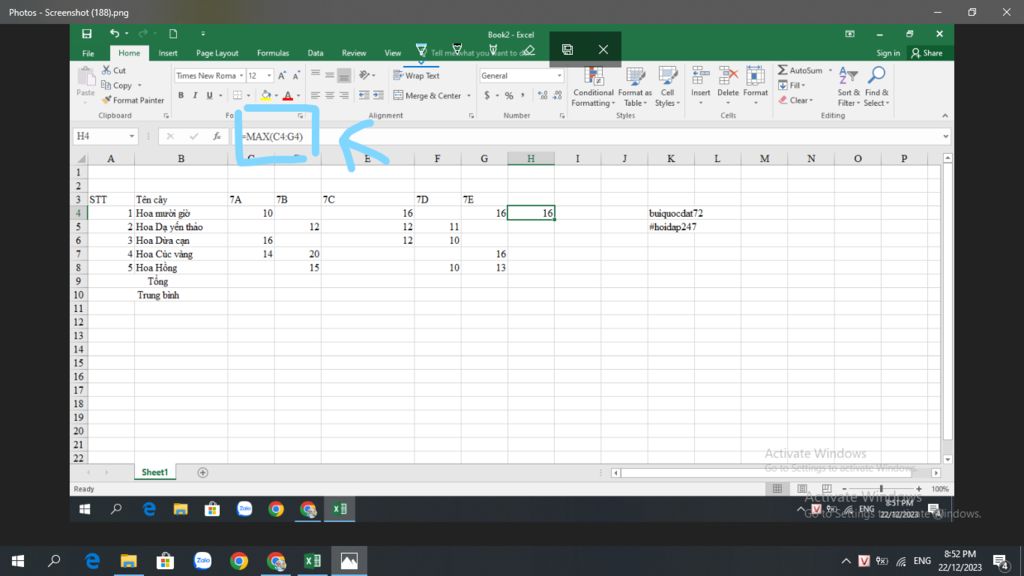
Task: Click the Share button
Action: click(x=927, y=53)
